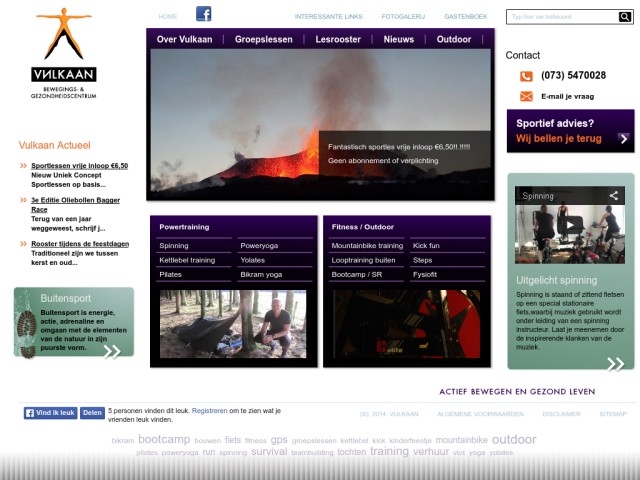The width and height of the screenshot is (640, 480).
Task: Click the share icon on Spinning video
Action: click(x=614, y=196)
